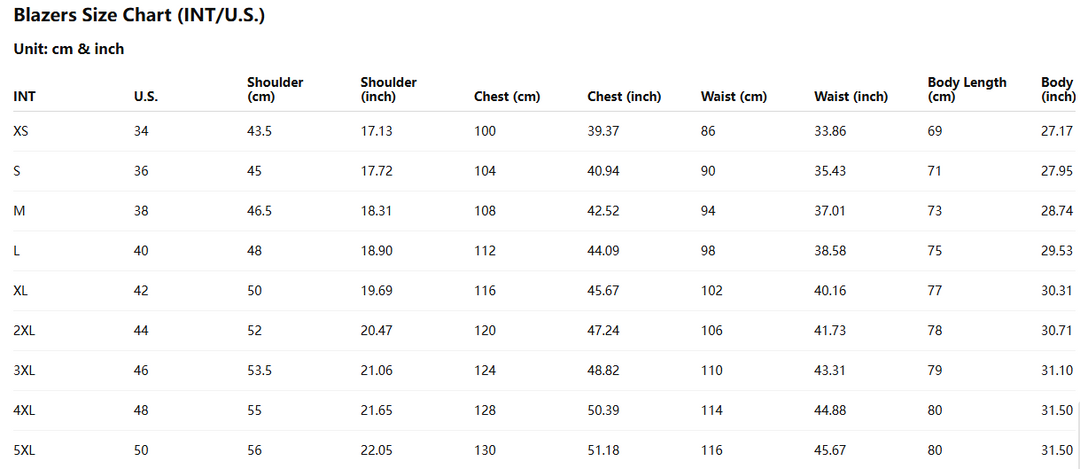Select waist value 102 in XL row
Viewport: 1080px width, 469px height.
(712, 291)
